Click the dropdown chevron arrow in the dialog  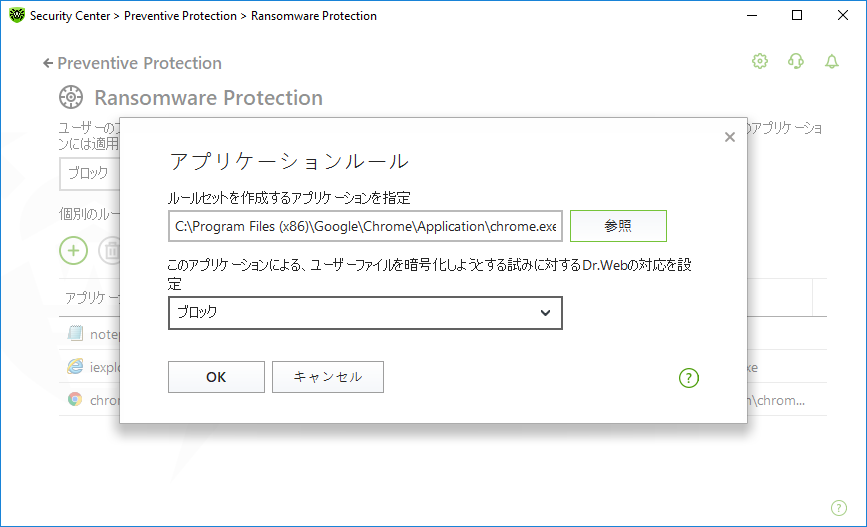(x=545, y=313)
